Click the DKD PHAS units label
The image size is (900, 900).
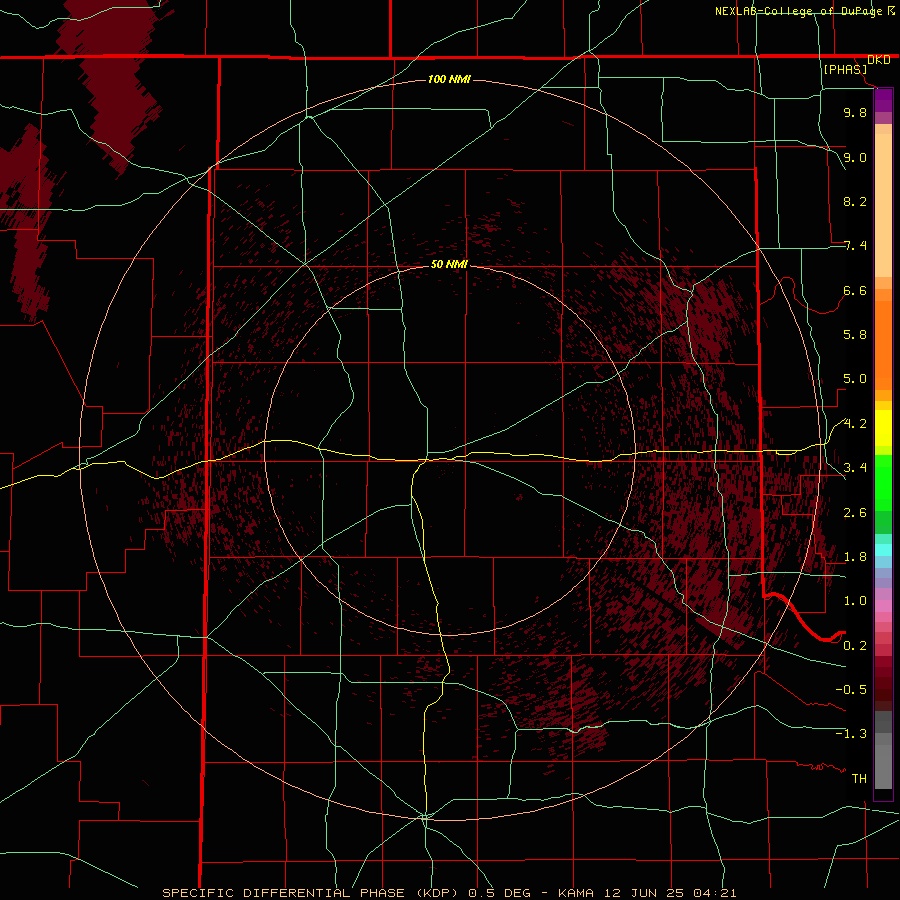pos(856,64)
